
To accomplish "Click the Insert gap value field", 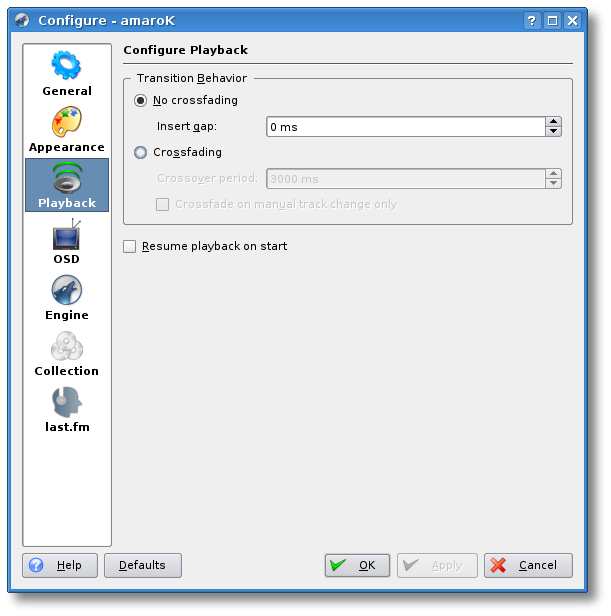I will (x=405, y=127).
